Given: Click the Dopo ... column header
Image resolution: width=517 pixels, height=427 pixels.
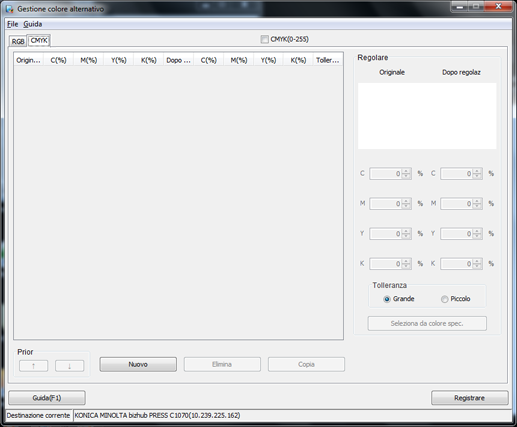Looking at the screenshot, I should (179, 60).
